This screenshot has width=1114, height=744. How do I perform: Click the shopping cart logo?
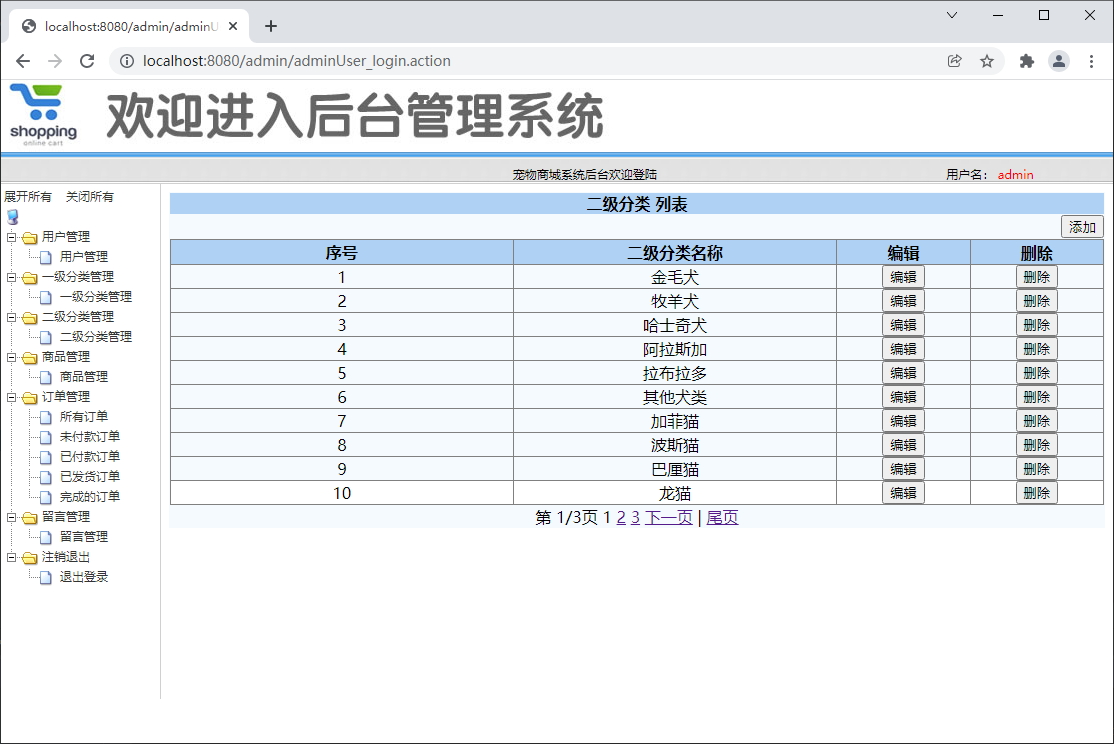(43, 114)
